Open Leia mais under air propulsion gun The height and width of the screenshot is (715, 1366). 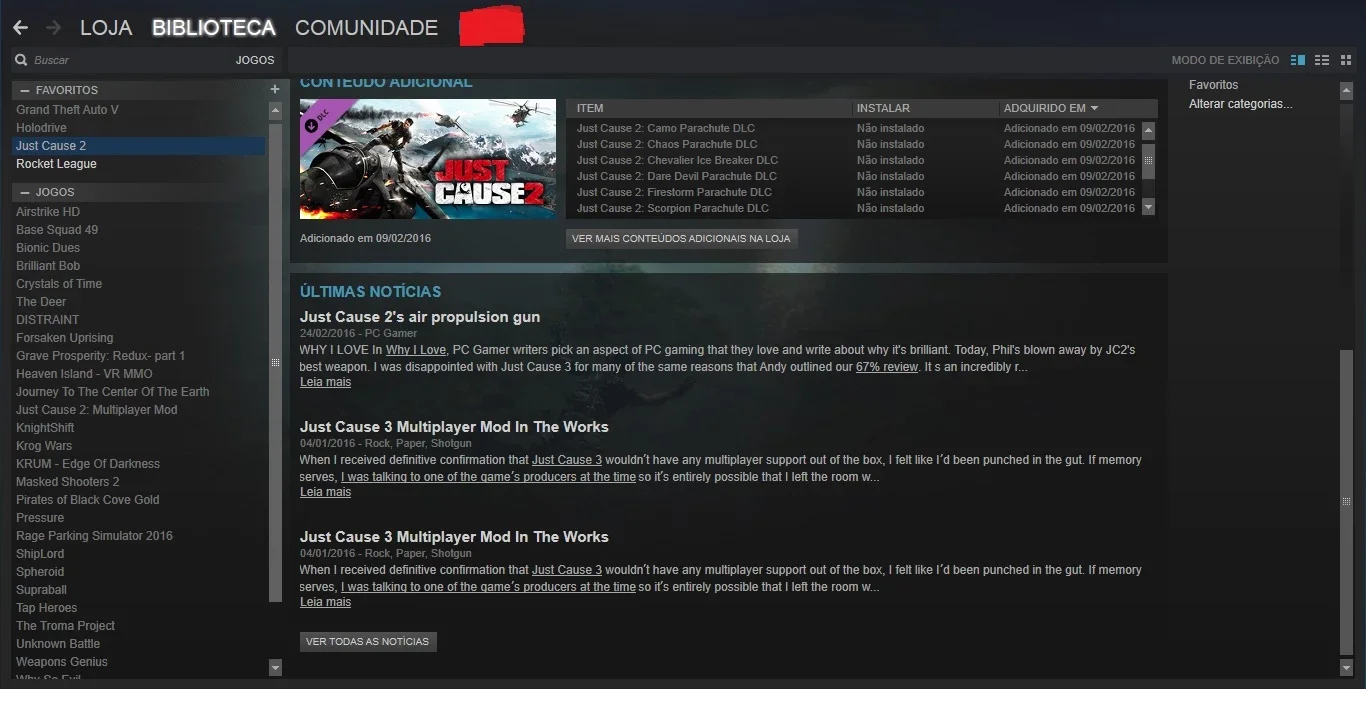click(325, 382)
